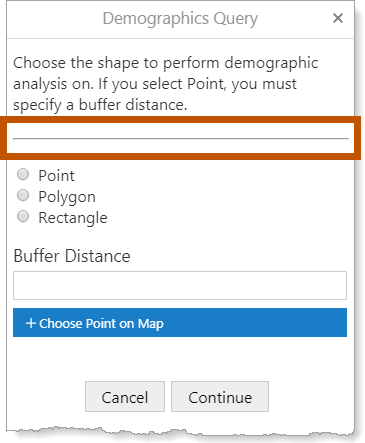Viewport: 365px width, 443px height.
Task: Click the Polygon option label text
Action: (x=67, y=197)
